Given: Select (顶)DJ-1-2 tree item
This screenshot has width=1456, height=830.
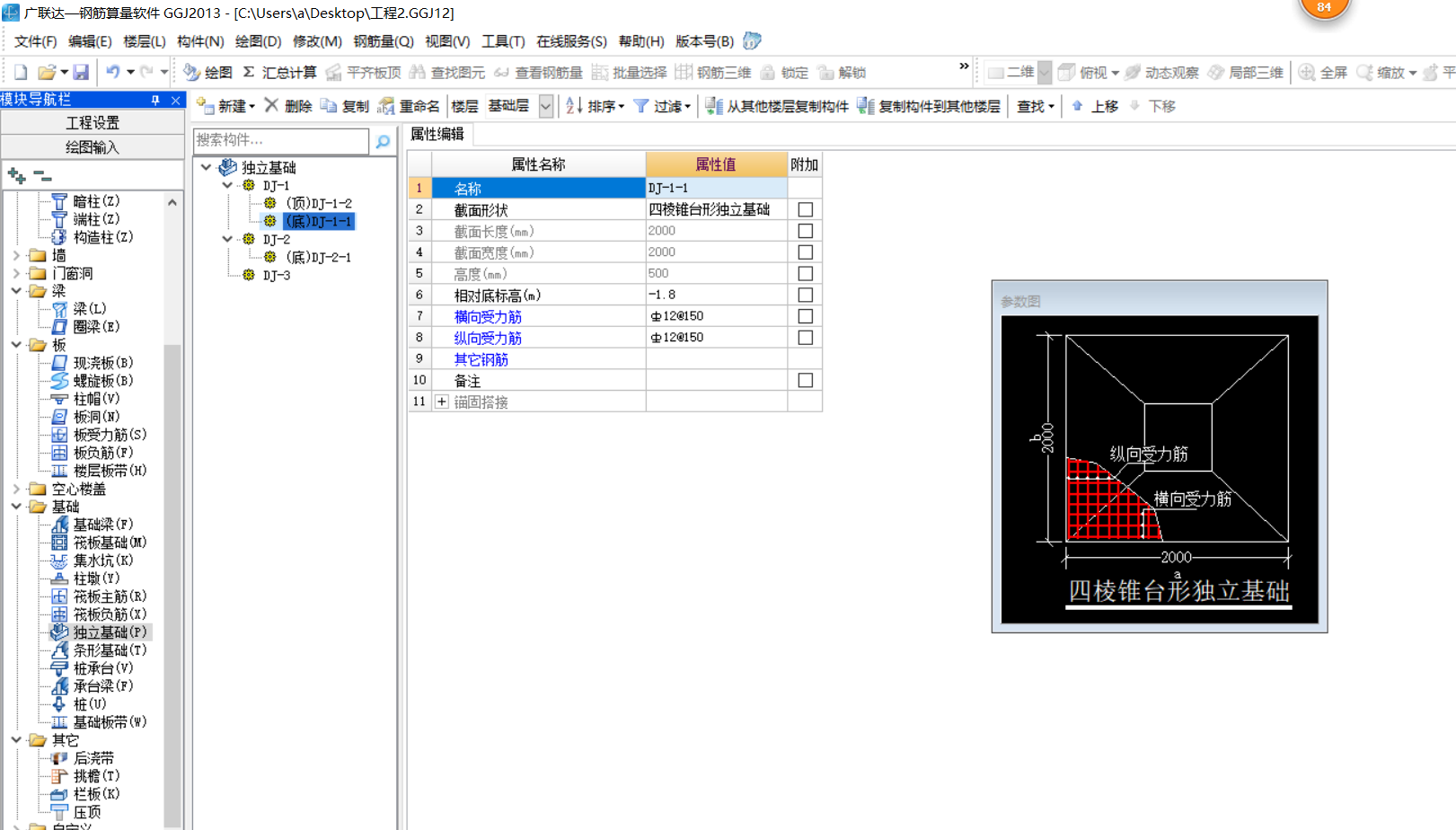Looking at the screenshot, I should 319,203.
